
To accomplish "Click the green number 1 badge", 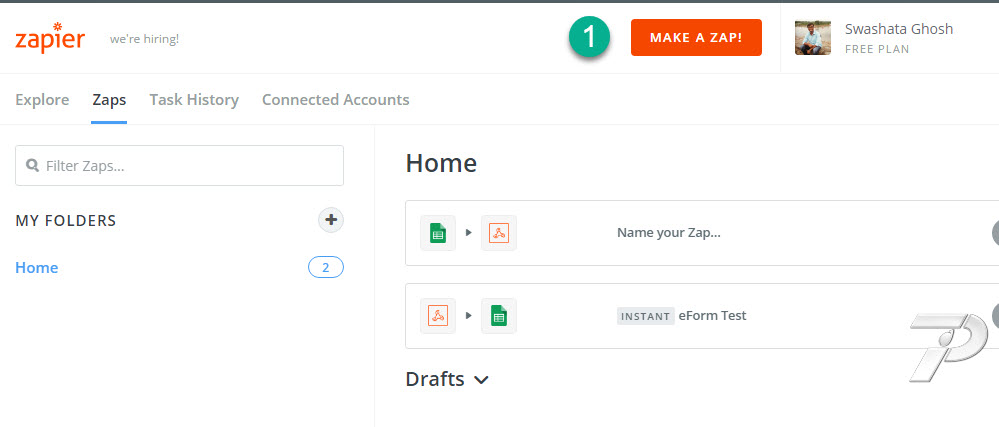I will coord(589,37).
